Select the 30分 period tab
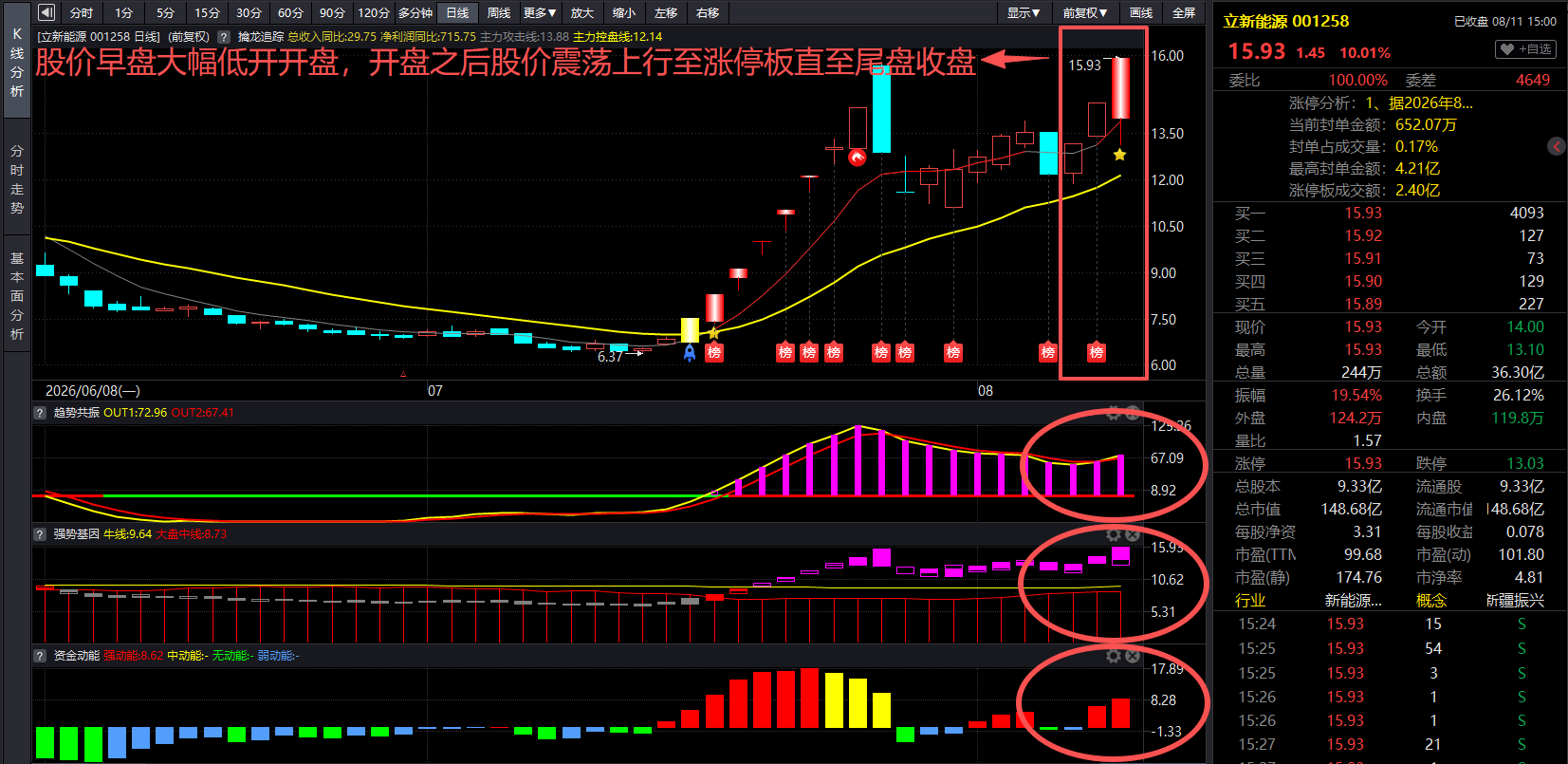This screenshot has height=764, width=1568. (x=249, y=12)
